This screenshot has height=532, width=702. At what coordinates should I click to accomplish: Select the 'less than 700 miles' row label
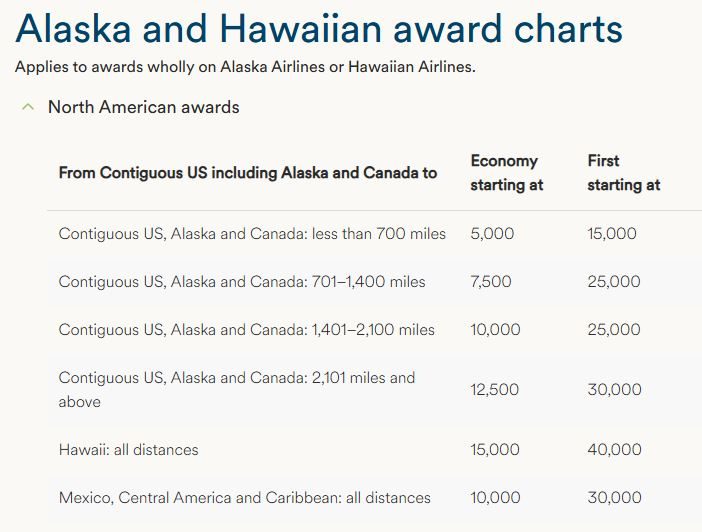tap(252, 234)
